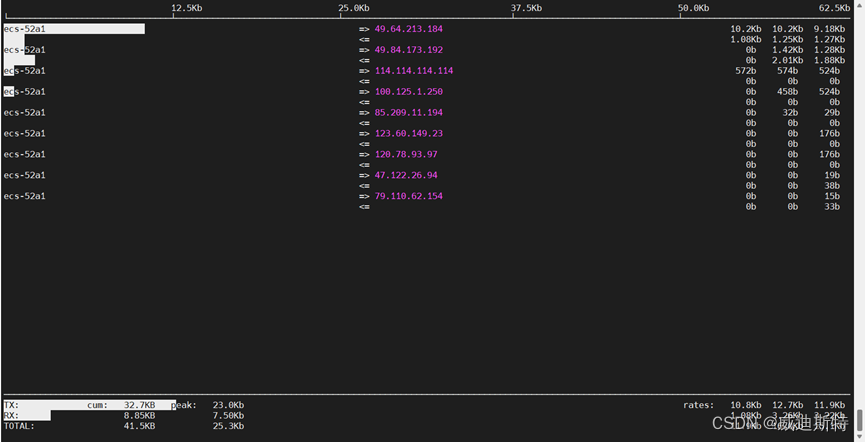Select the 19b rate value
The image size is (865, 442).
point(832,175)
